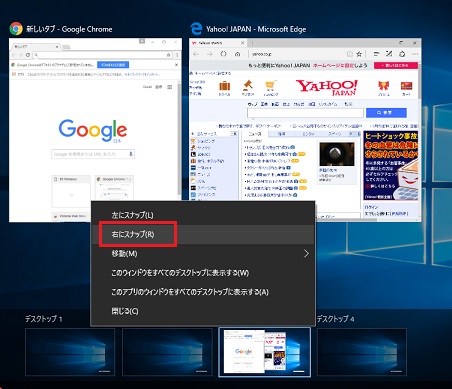Switch to the デスクトップ 4 thumbnail
This screenshot has width=452, height=389.
(x=362, y=352)
